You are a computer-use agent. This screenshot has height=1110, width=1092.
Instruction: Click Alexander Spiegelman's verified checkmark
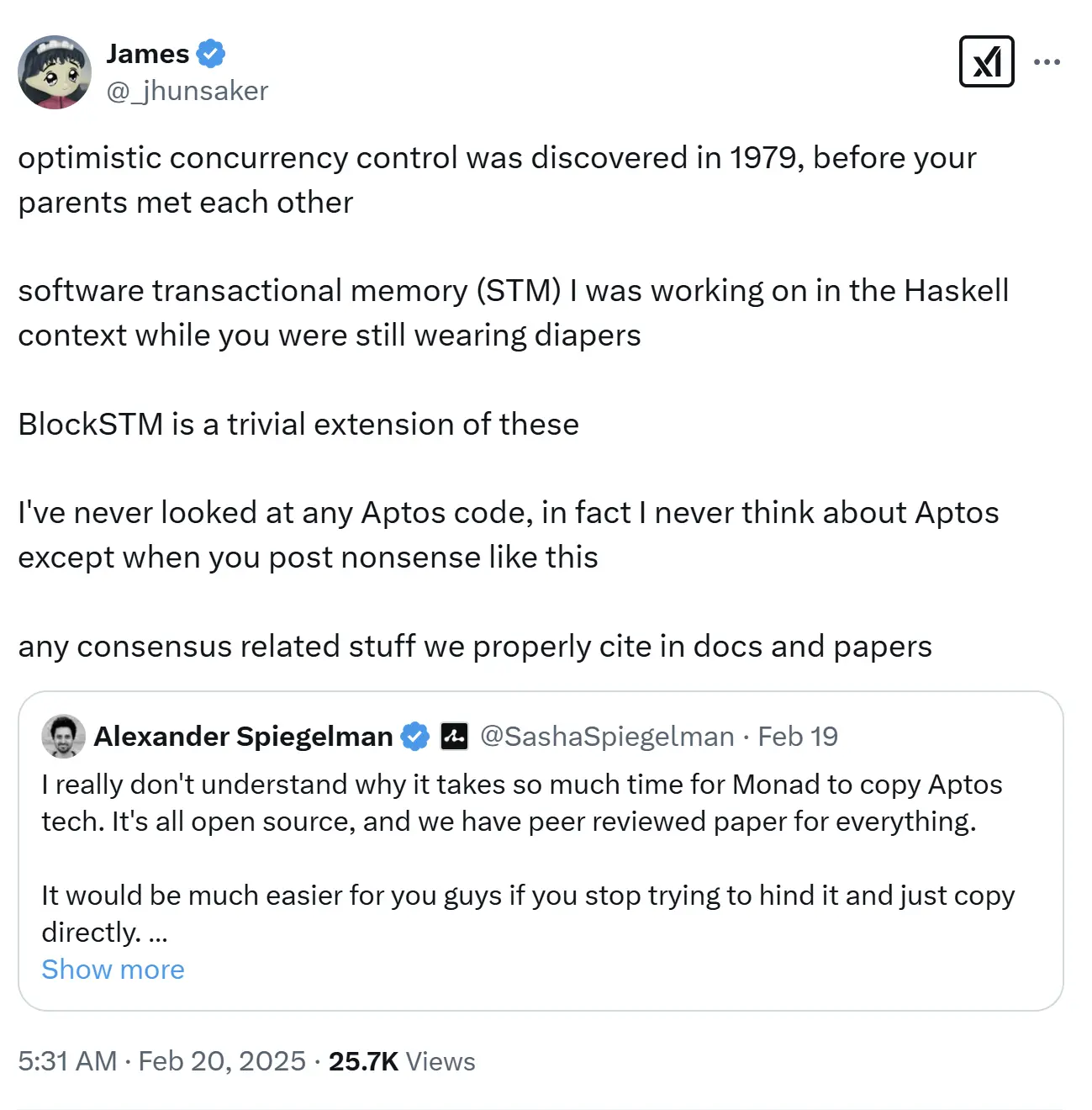point(414,735)
